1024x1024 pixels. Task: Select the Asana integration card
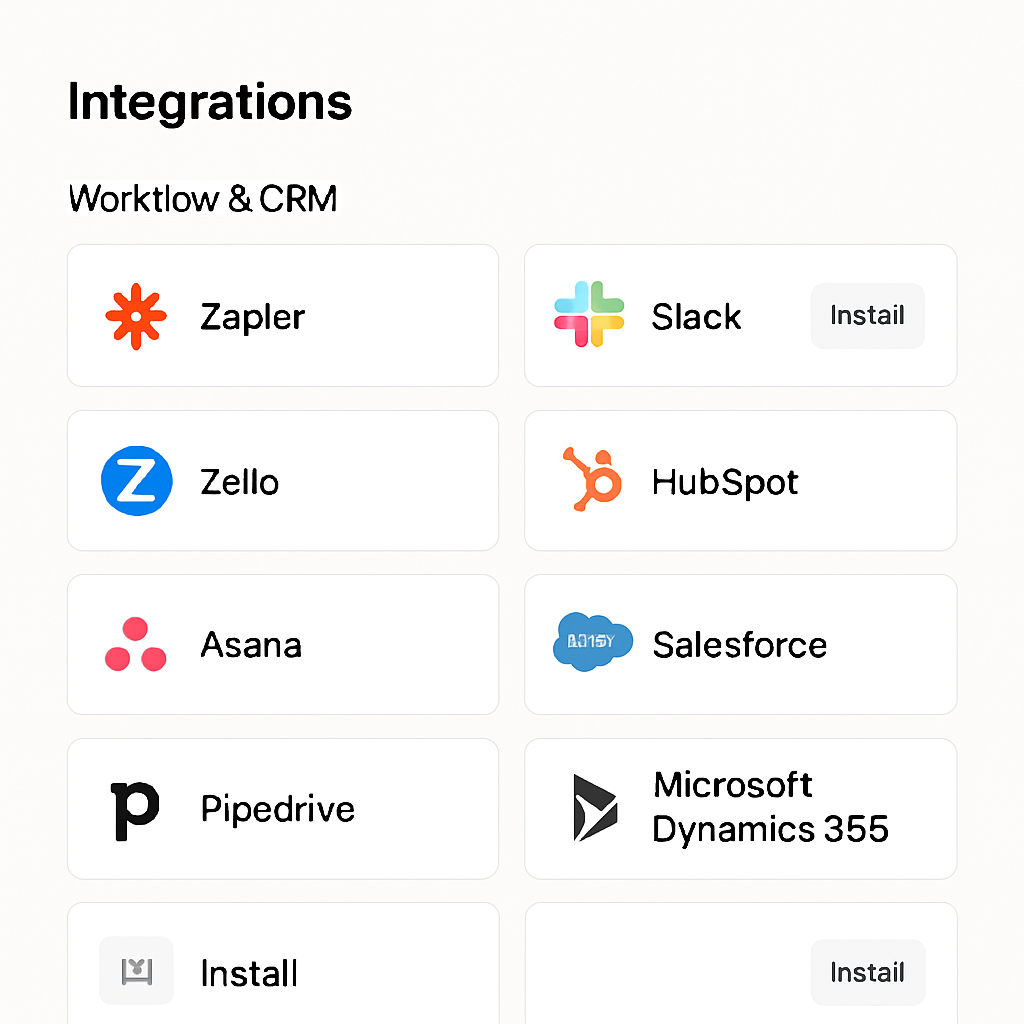(x=283, y=644)
